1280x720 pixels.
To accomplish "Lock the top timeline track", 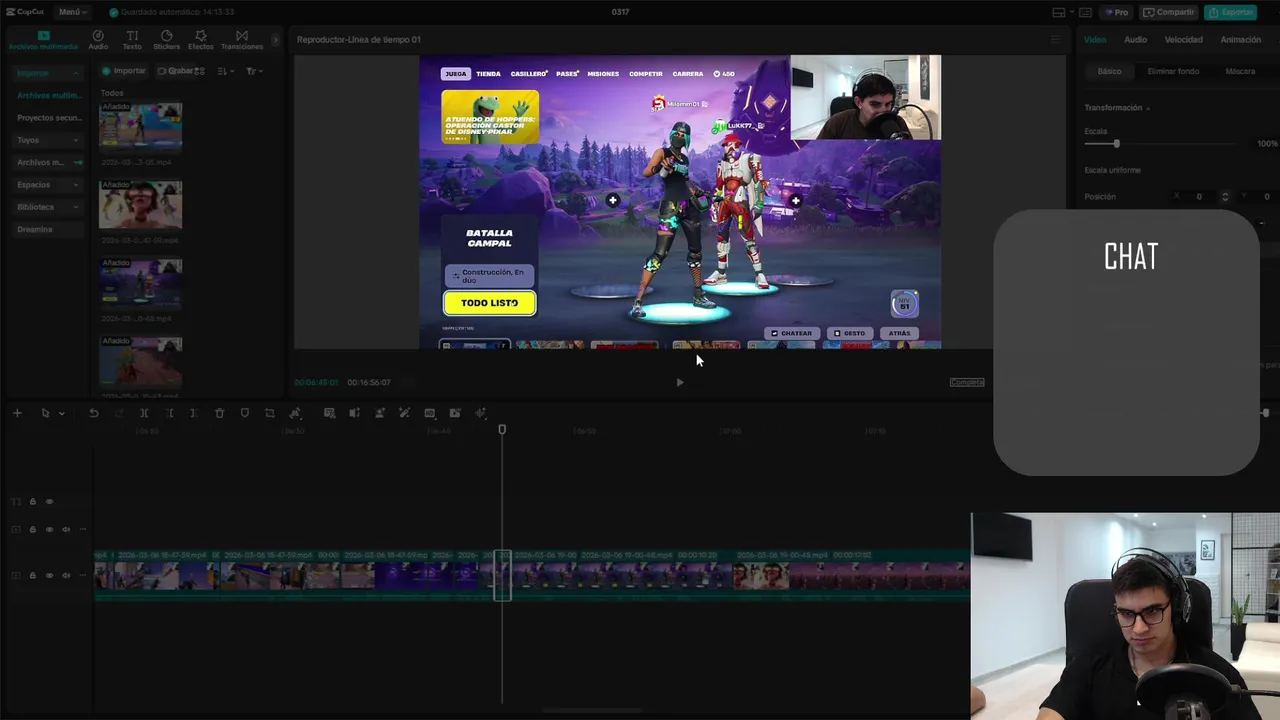I will 32,502.
